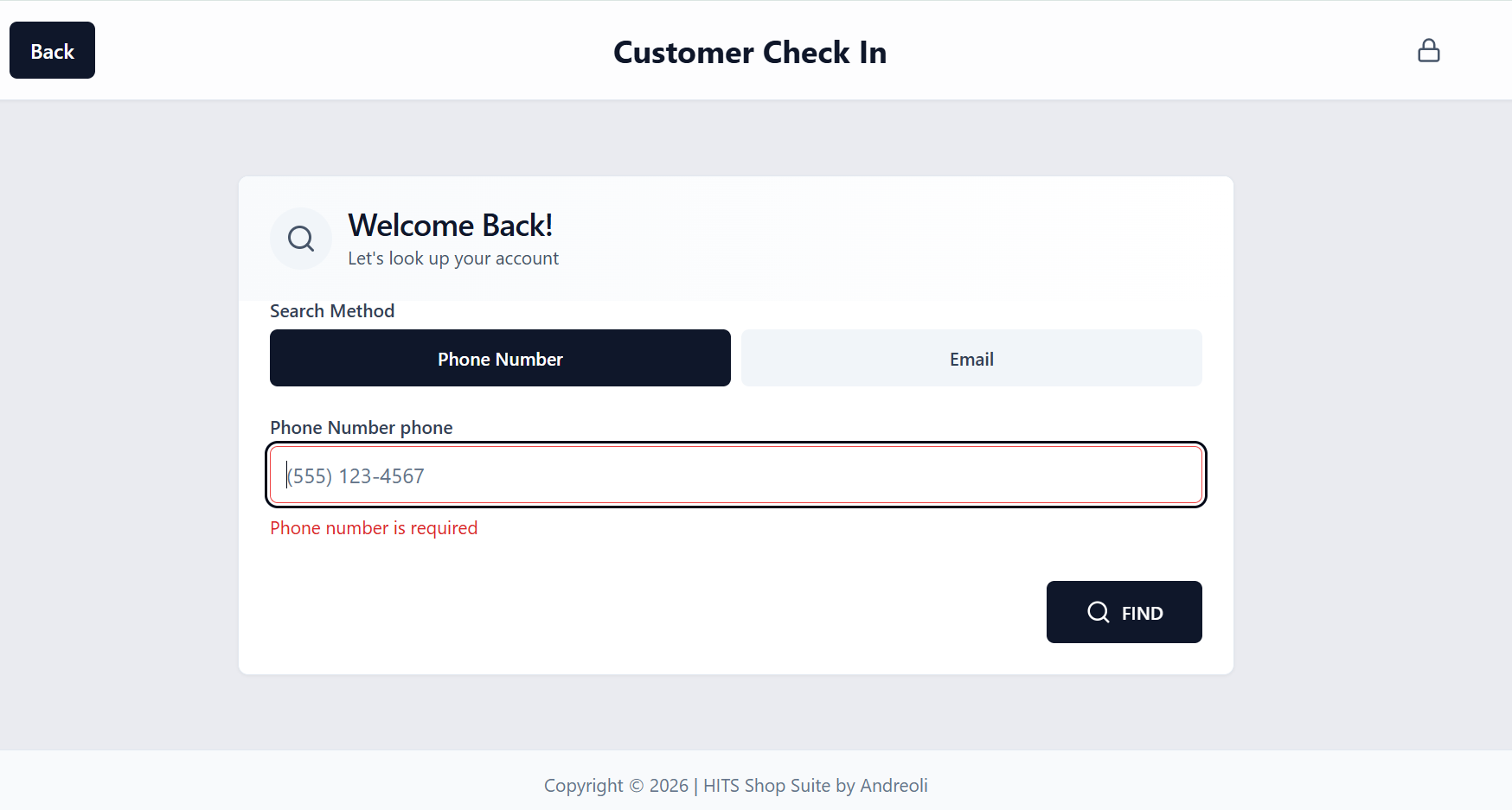Viewport: 1512px width, 810px height.
Task: Switch the search method to Email
Action: pos(971,358)
